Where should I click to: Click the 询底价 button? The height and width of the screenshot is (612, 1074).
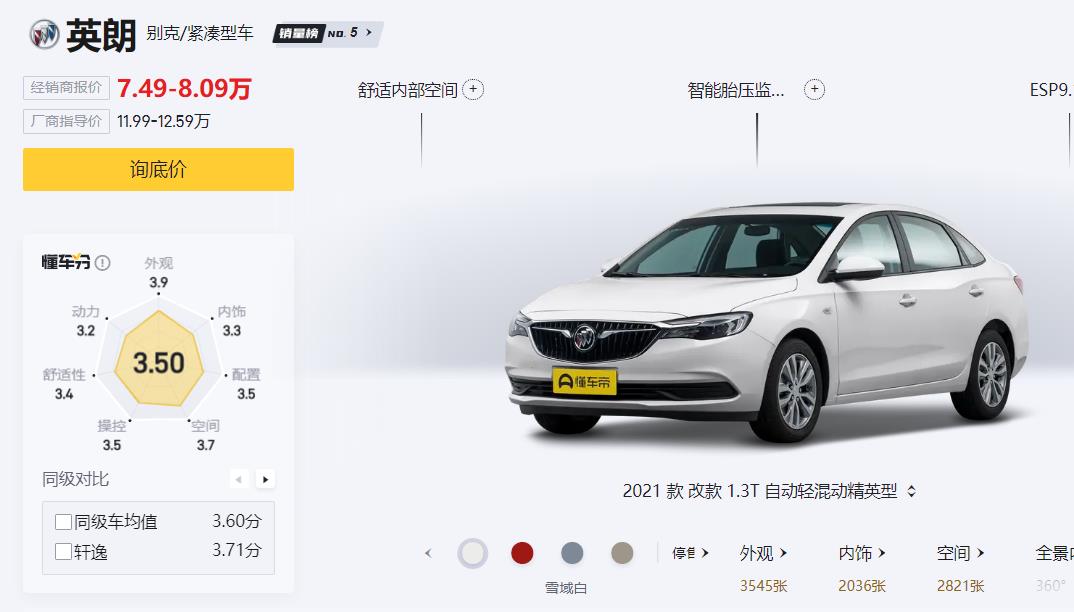158,169
